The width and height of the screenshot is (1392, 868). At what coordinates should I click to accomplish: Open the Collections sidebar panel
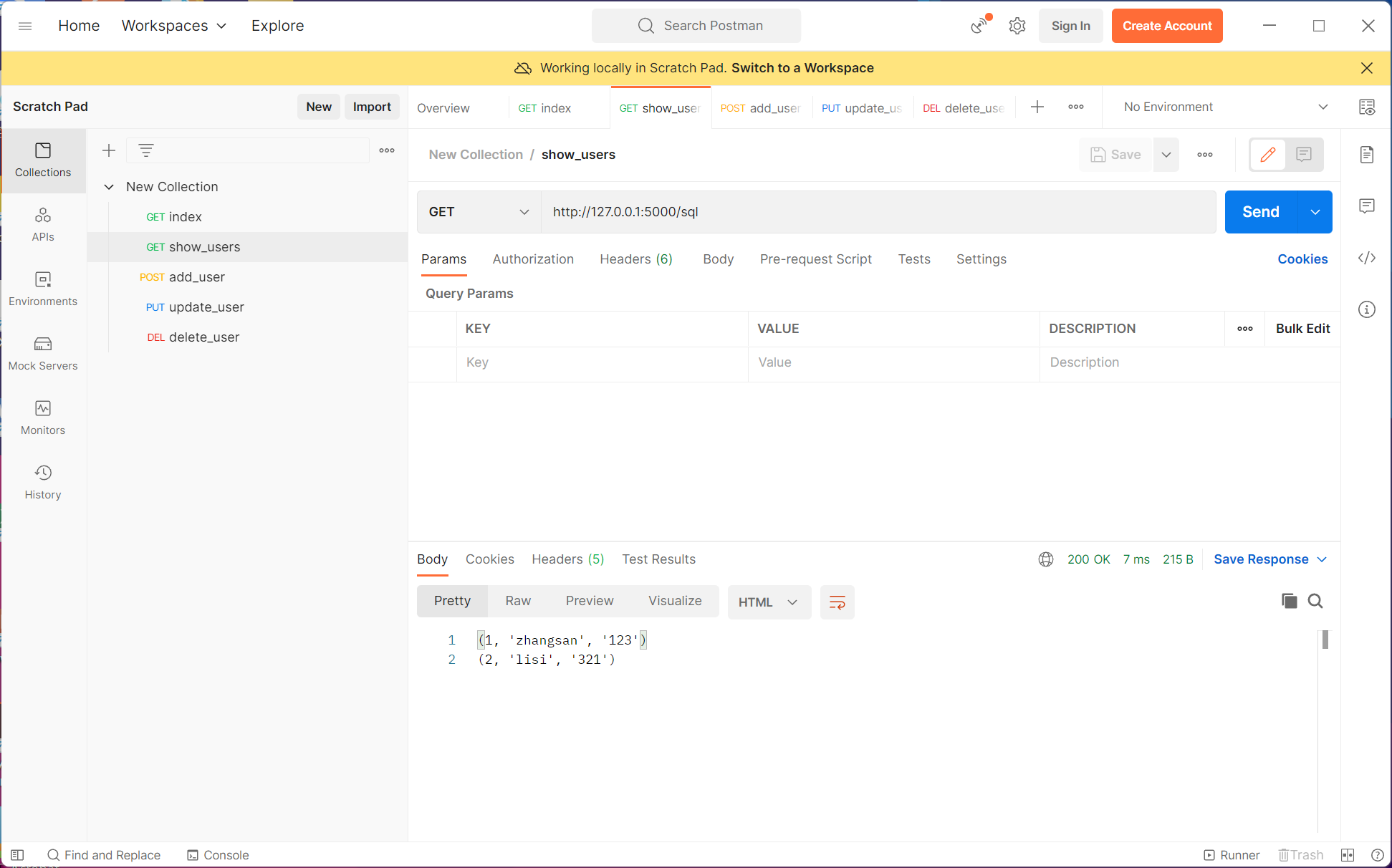point(43,160)
